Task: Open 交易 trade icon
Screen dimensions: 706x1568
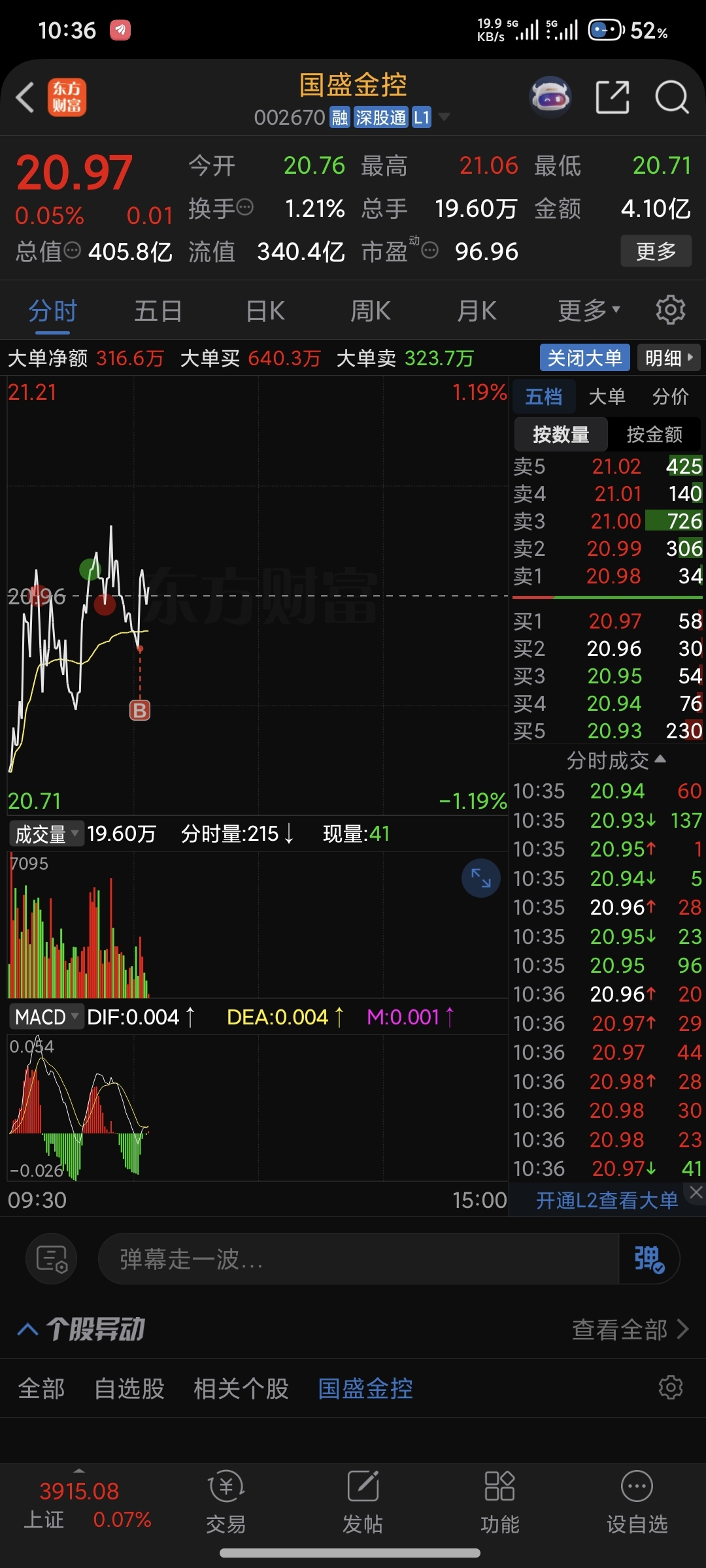Action: point(226,1502)
